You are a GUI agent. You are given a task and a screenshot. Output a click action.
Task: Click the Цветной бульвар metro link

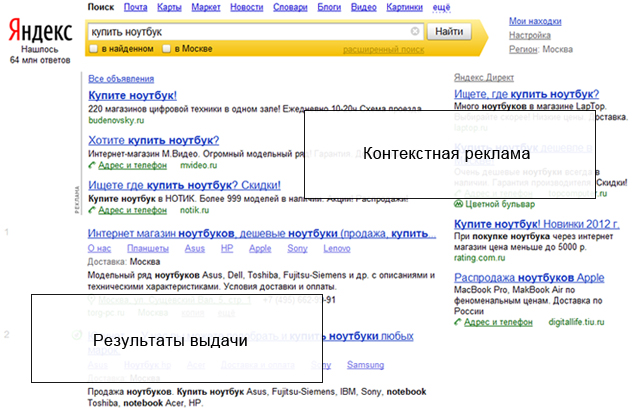click(500, 204)
